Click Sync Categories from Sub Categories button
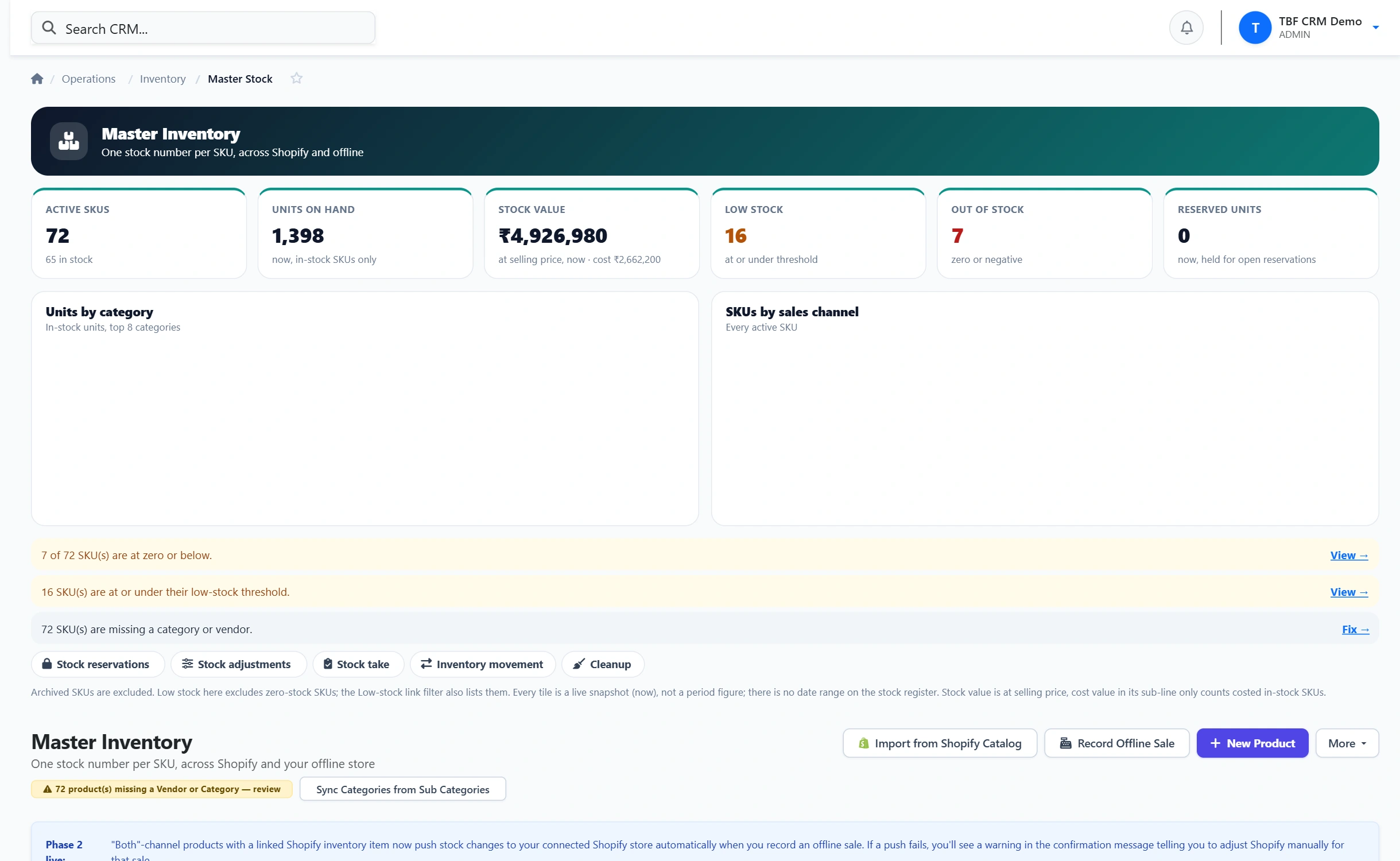The width and height of the screenshot is (1400, 861). click(402, 789)
